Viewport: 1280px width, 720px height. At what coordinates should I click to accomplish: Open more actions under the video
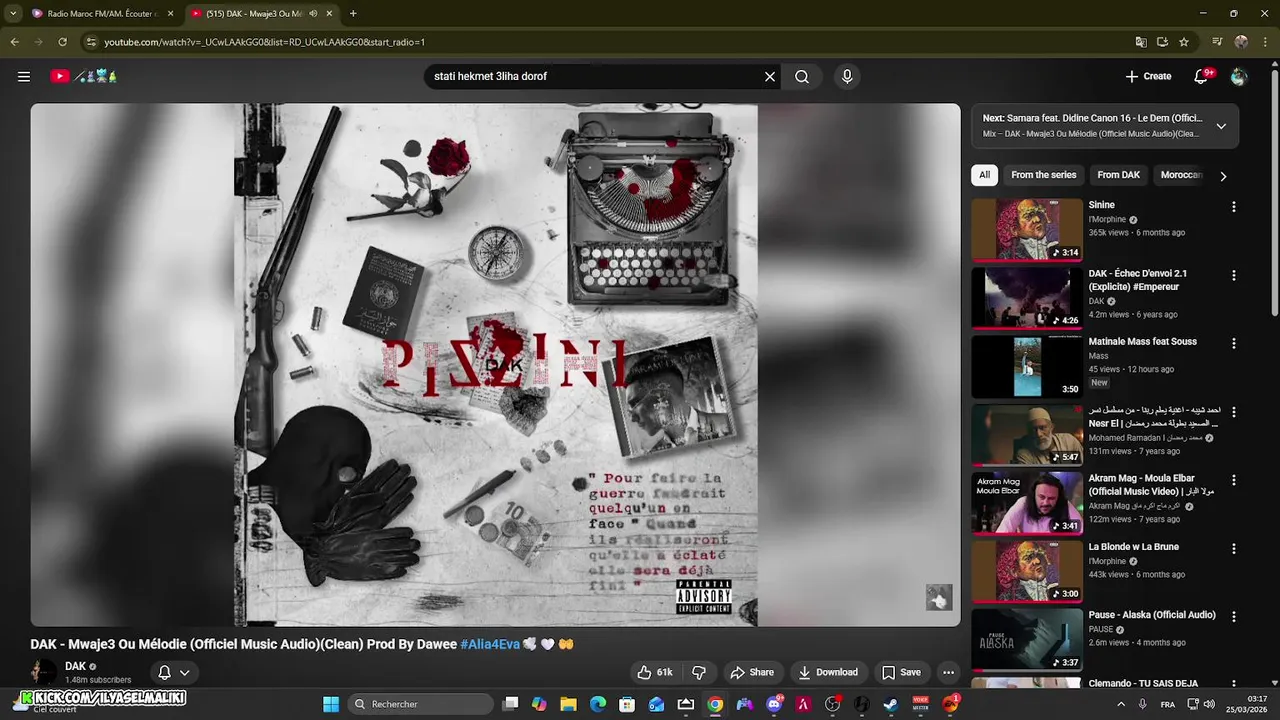point(948,672)
